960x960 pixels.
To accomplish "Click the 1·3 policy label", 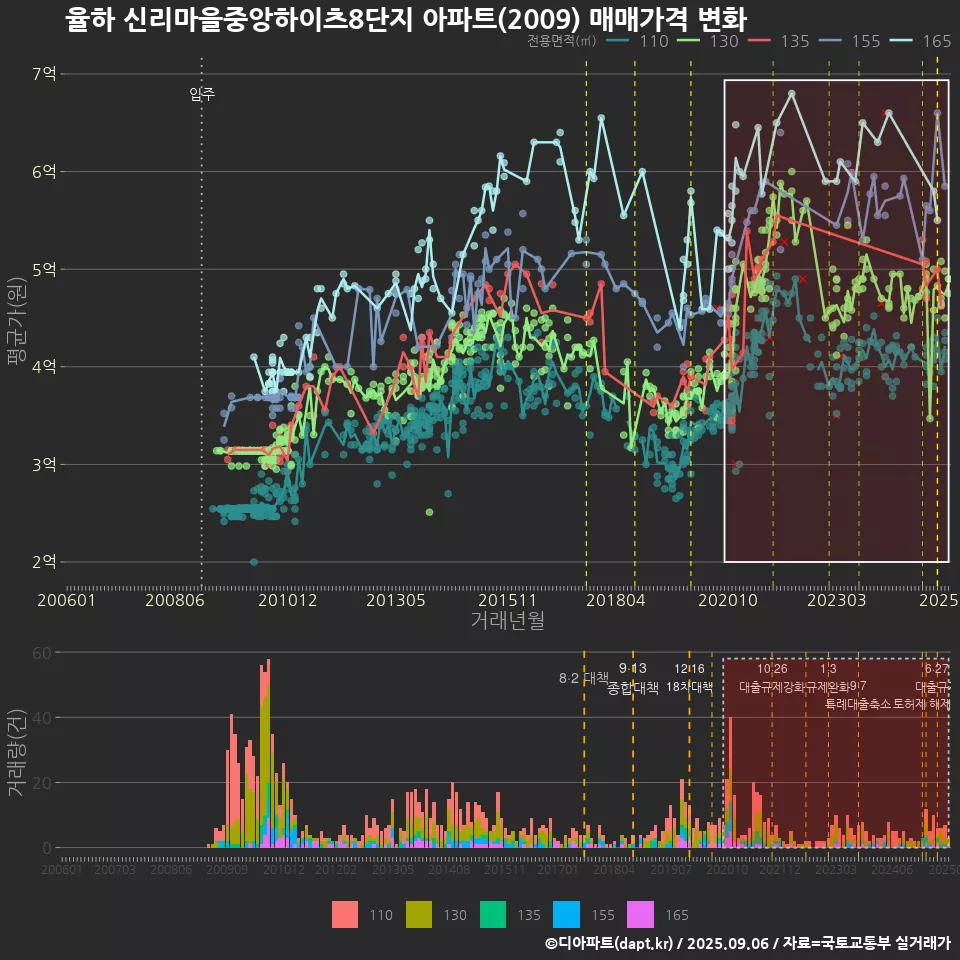I will pyautogui.click(x=828, y=669).
